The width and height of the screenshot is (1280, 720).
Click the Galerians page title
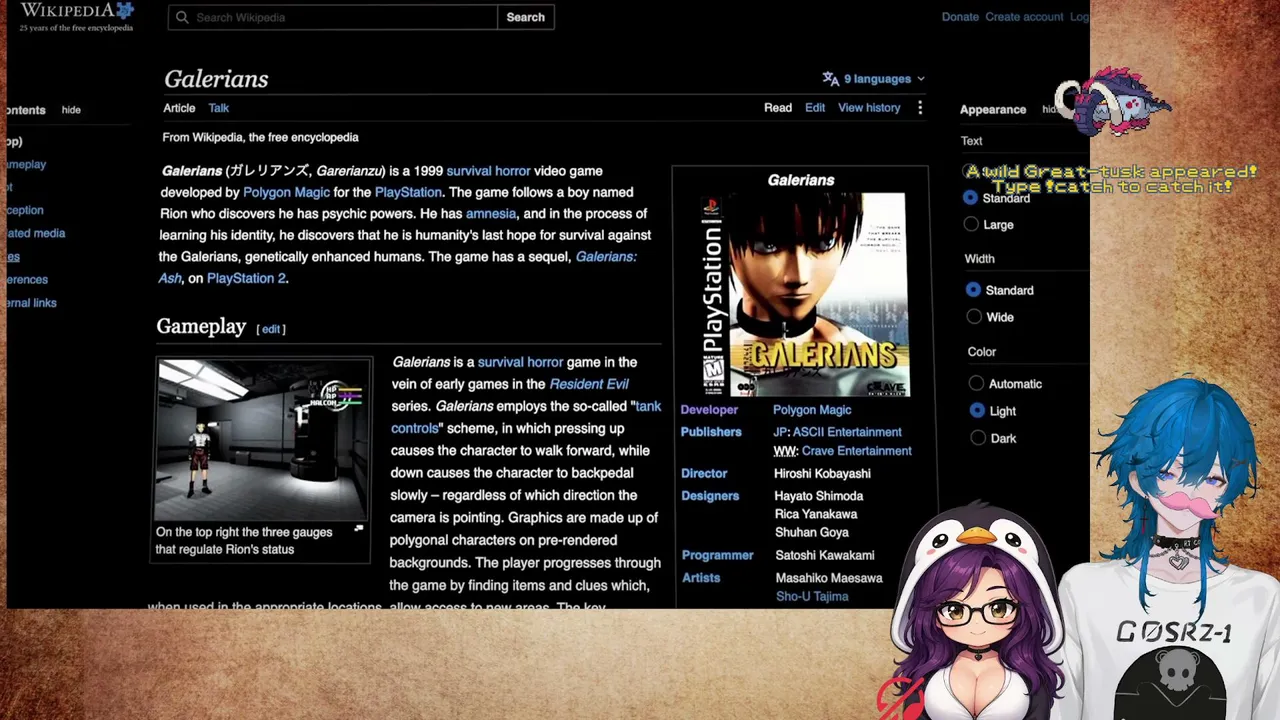pyautogui.click(x=216, y=79)
